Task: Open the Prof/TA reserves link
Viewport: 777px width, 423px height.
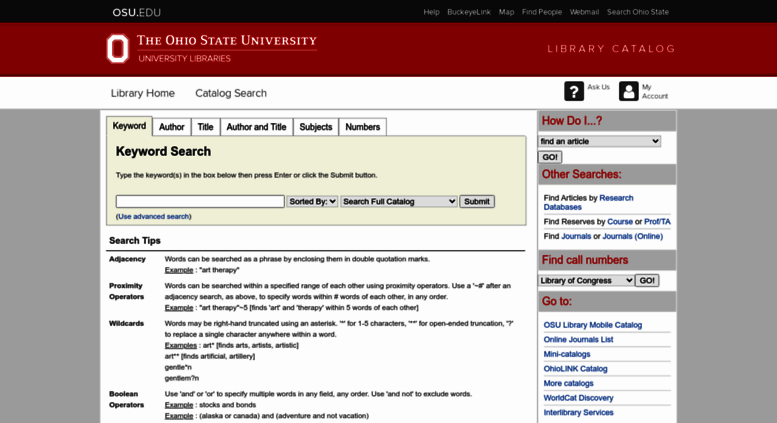Action: click(657, 222)
